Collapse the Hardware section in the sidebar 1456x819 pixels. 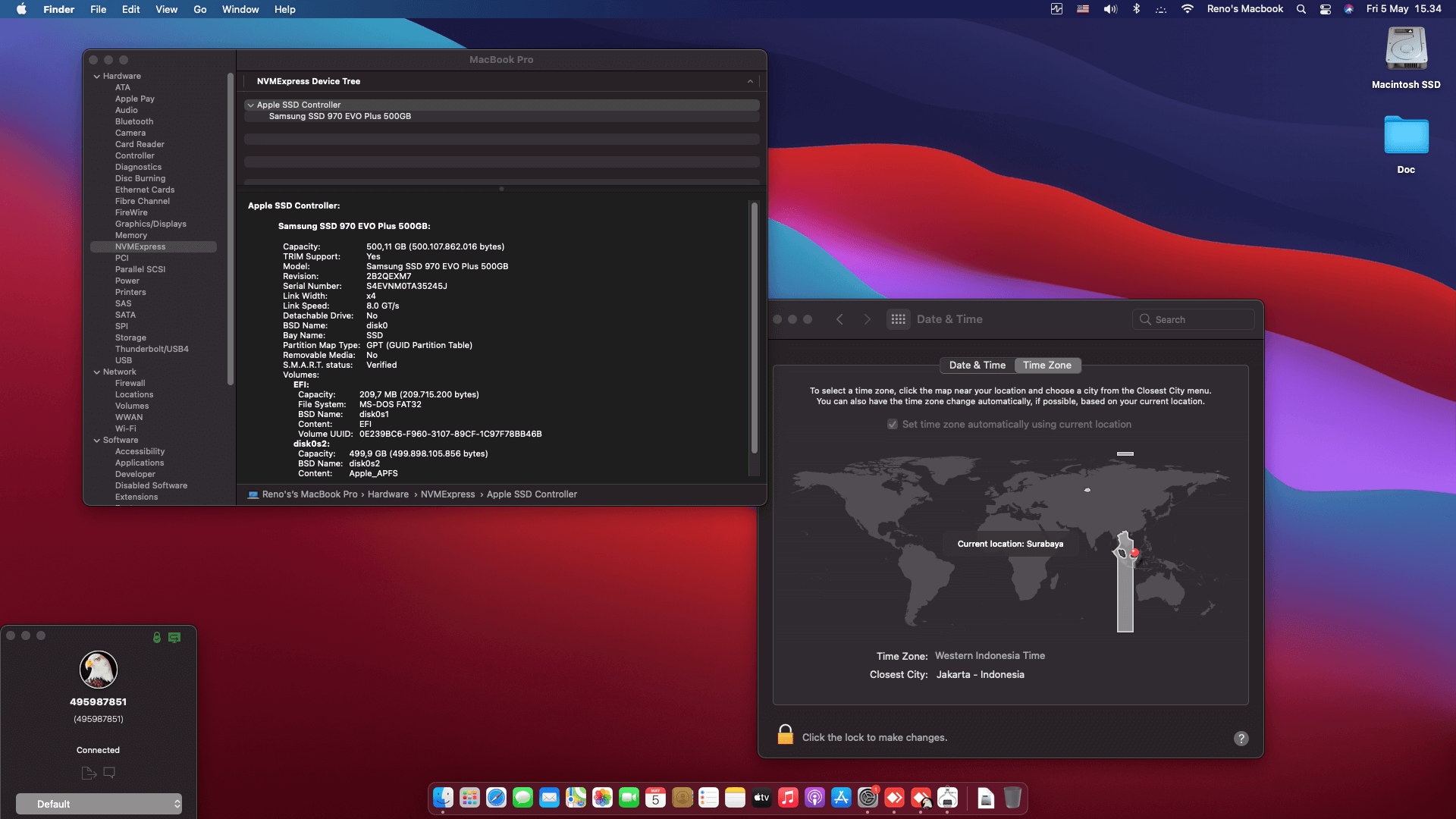[96, 76]
